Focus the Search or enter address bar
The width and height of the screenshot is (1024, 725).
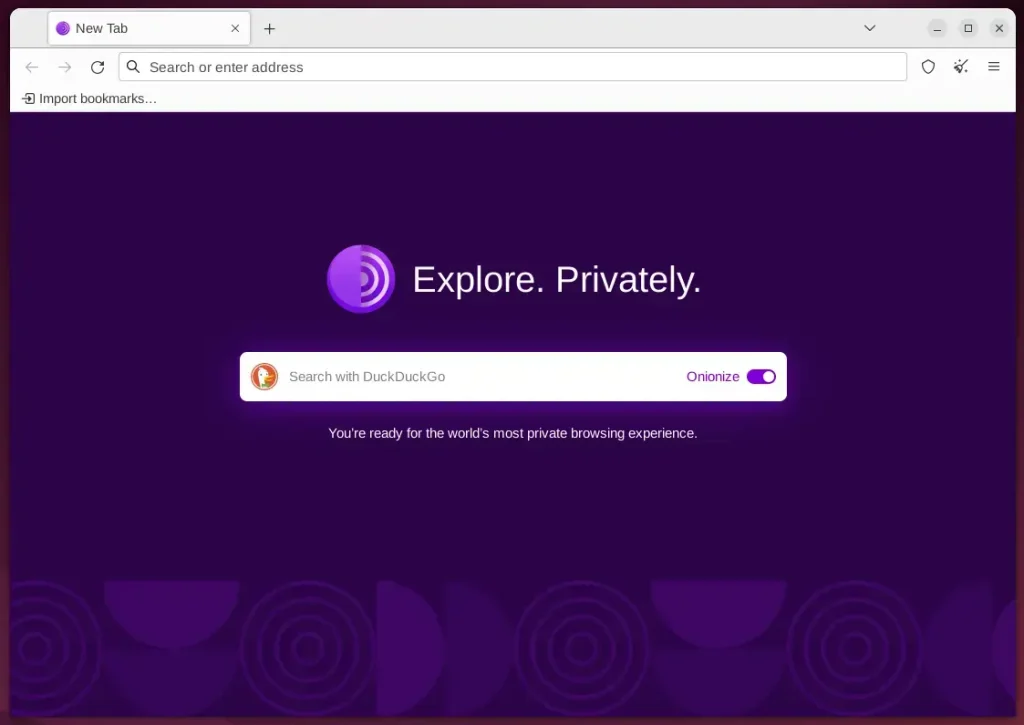(513, 67)
